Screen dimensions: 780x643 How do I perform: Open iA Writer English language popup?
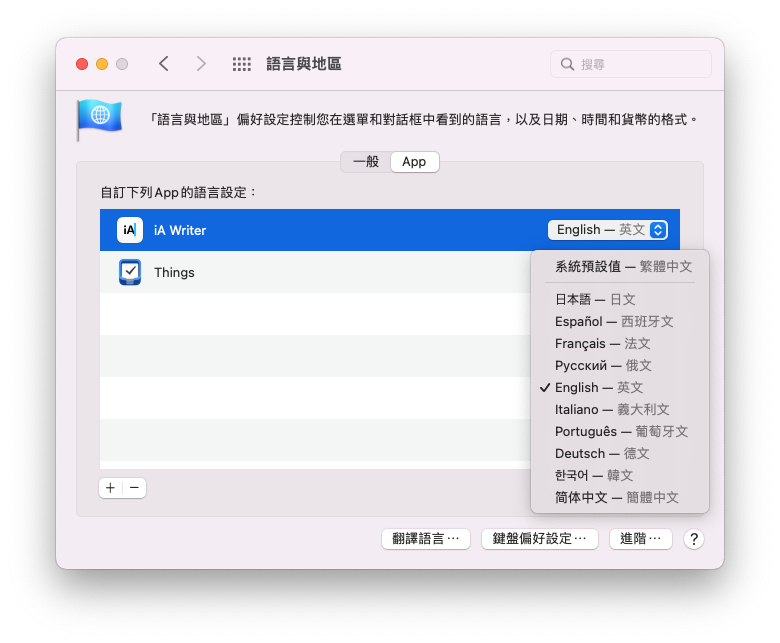coord(608,230)
